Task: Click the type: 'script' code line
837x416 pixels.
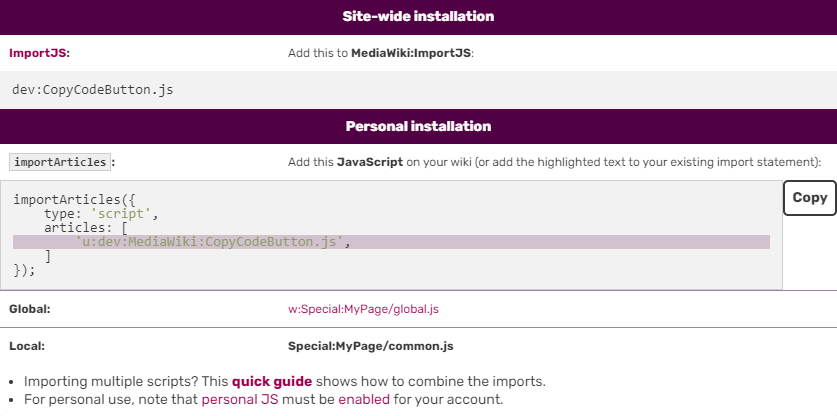Action: [x=102, y=214]
